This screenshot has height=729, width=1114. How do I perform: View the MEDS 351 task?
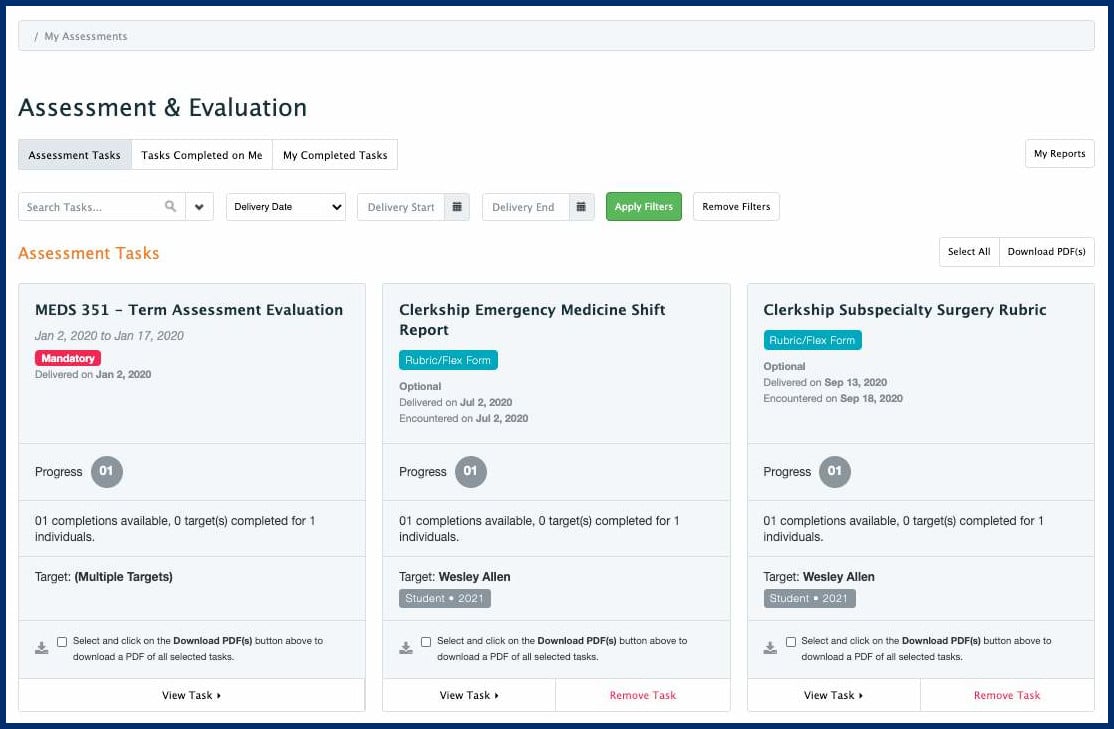[191, 695]
